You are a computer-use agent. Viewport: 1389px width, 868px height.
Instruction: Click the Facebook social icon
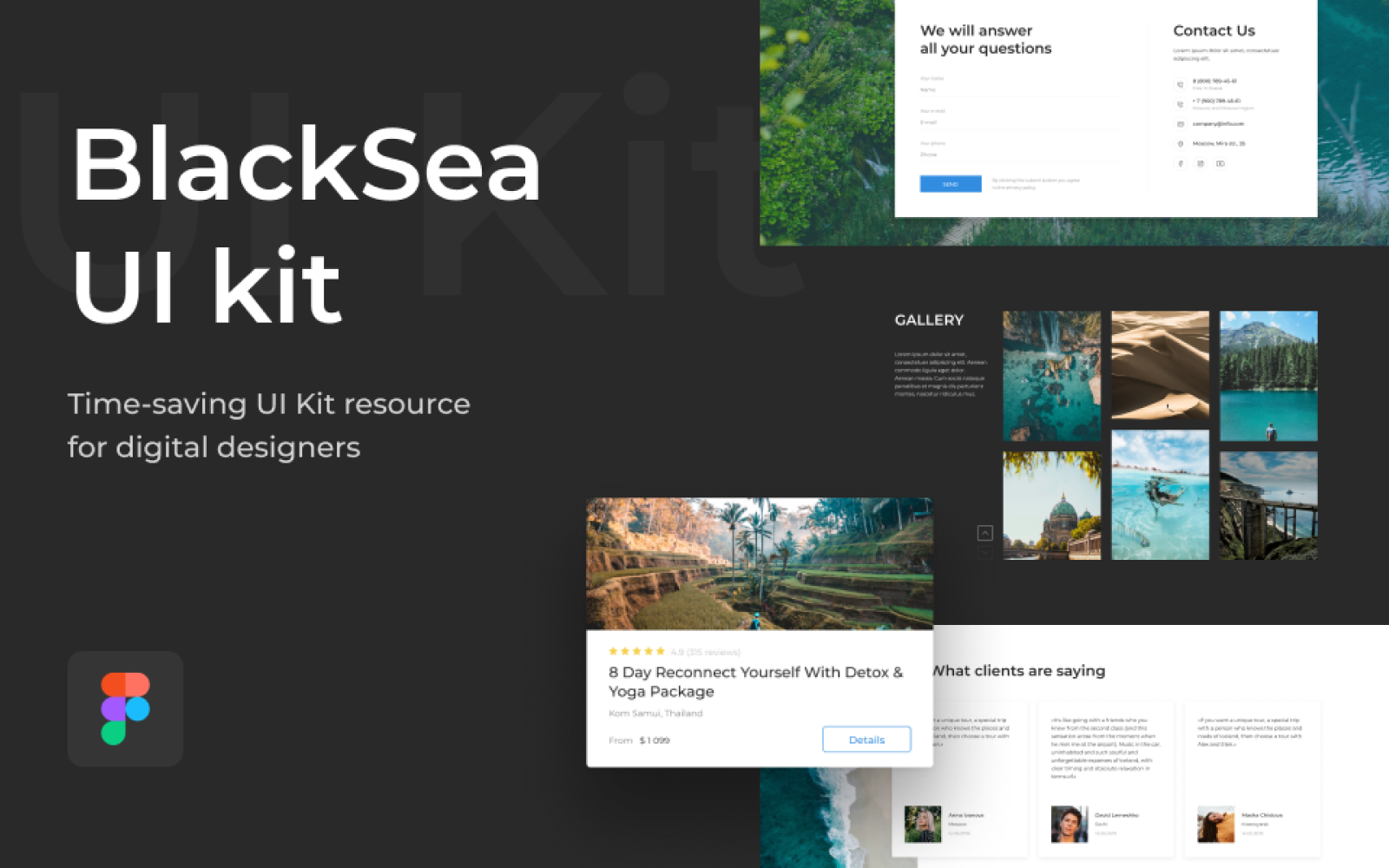click(1181, 164)
